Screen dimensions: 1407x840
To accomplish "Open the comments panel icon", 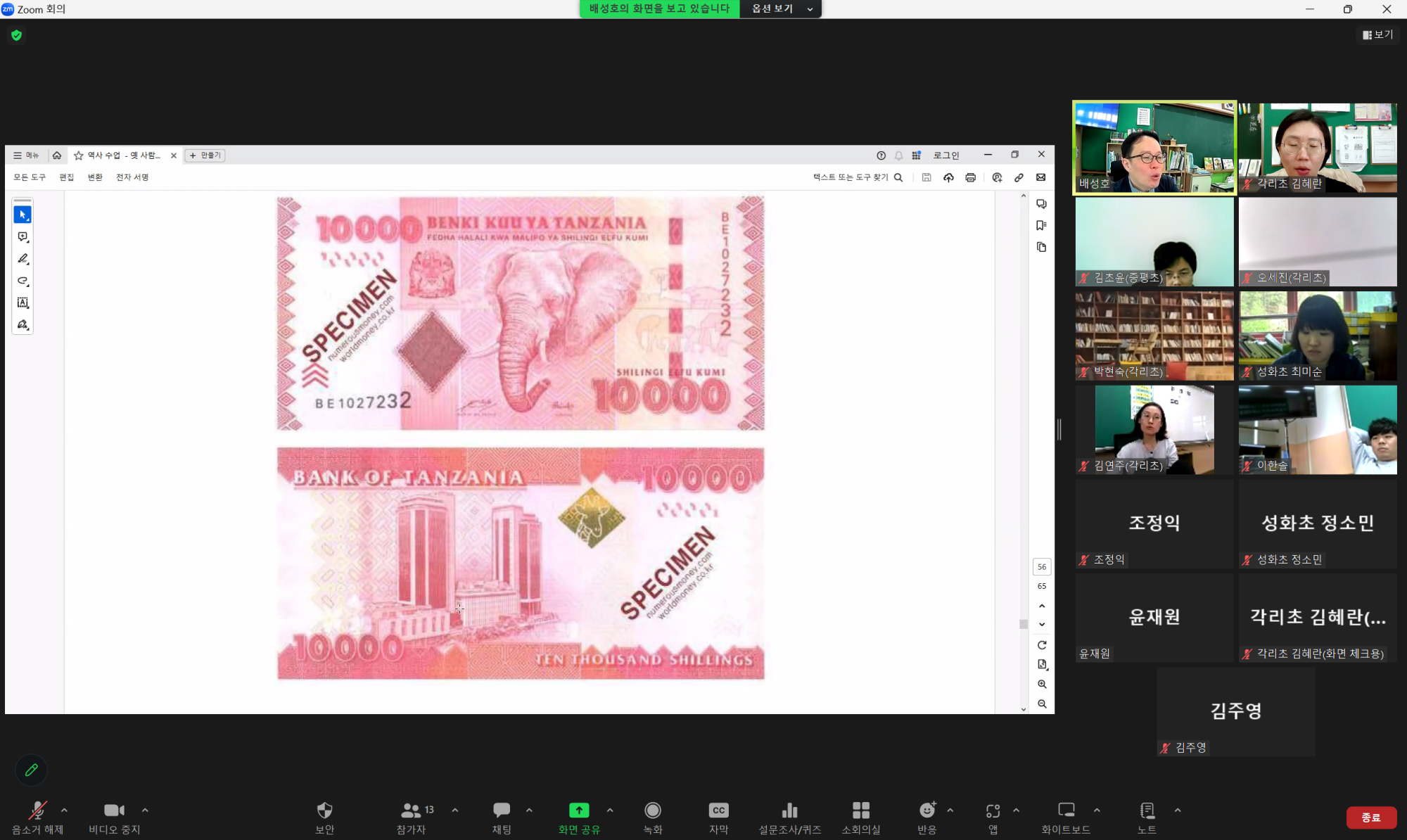I will pyautogui.click(x=1041, y=204).
